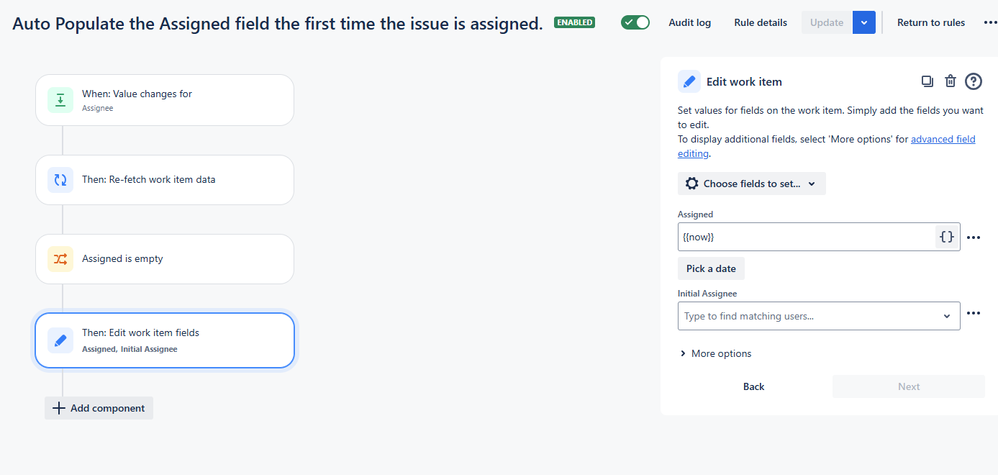
Task: Open ellipsis menu beside Initial Assignee field
Action: click(973, 313)
